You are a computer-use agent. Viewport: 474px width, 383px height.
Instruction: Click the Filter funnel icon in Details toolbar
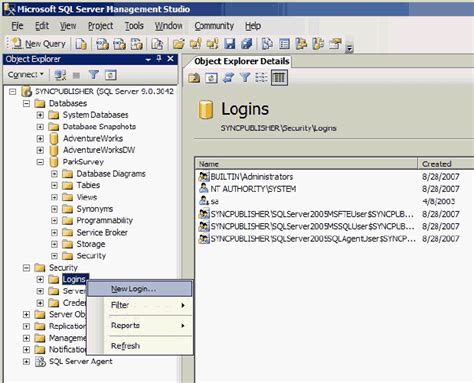pos(245,78)
